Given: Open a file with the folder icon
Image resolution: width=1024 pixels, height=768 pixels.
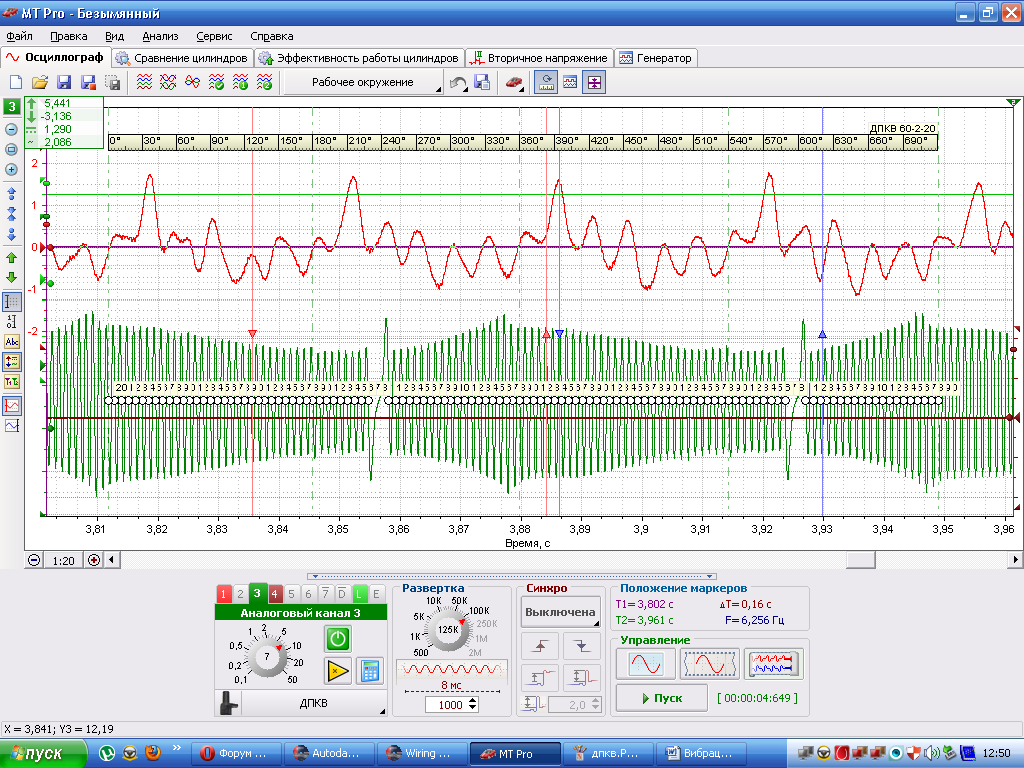Looking at the screenshot, I should coord(40,82).
